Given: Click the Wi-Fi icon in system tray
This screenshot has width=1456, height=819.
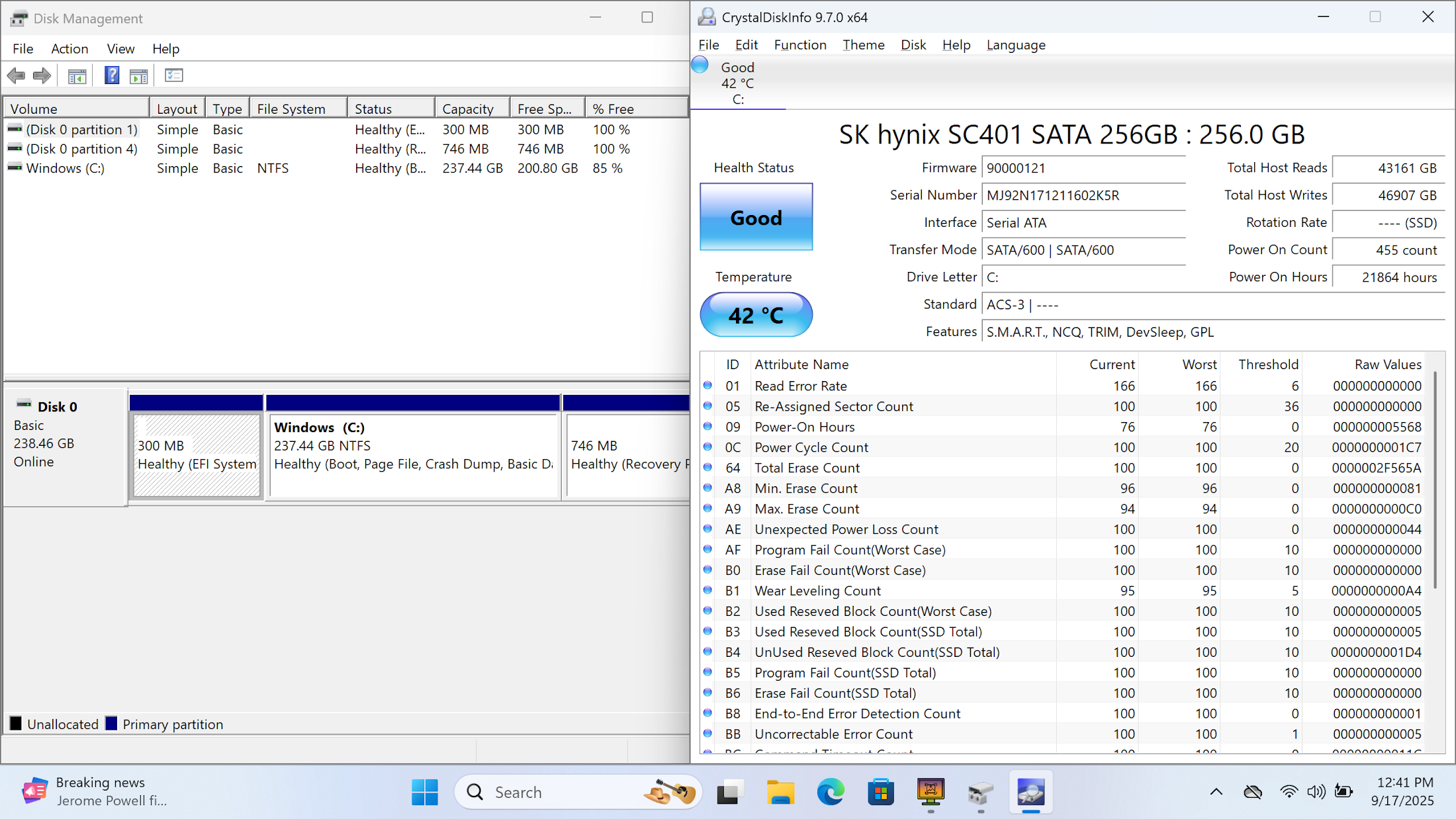Looking at the screenshot, I should coord(1288,791).
